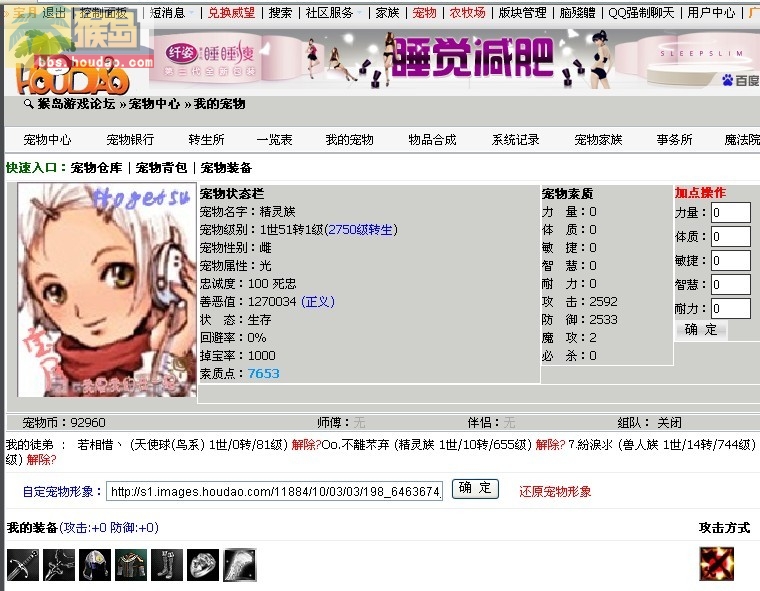
Task: Open the 宠物银行 tab
Action: 130,140
